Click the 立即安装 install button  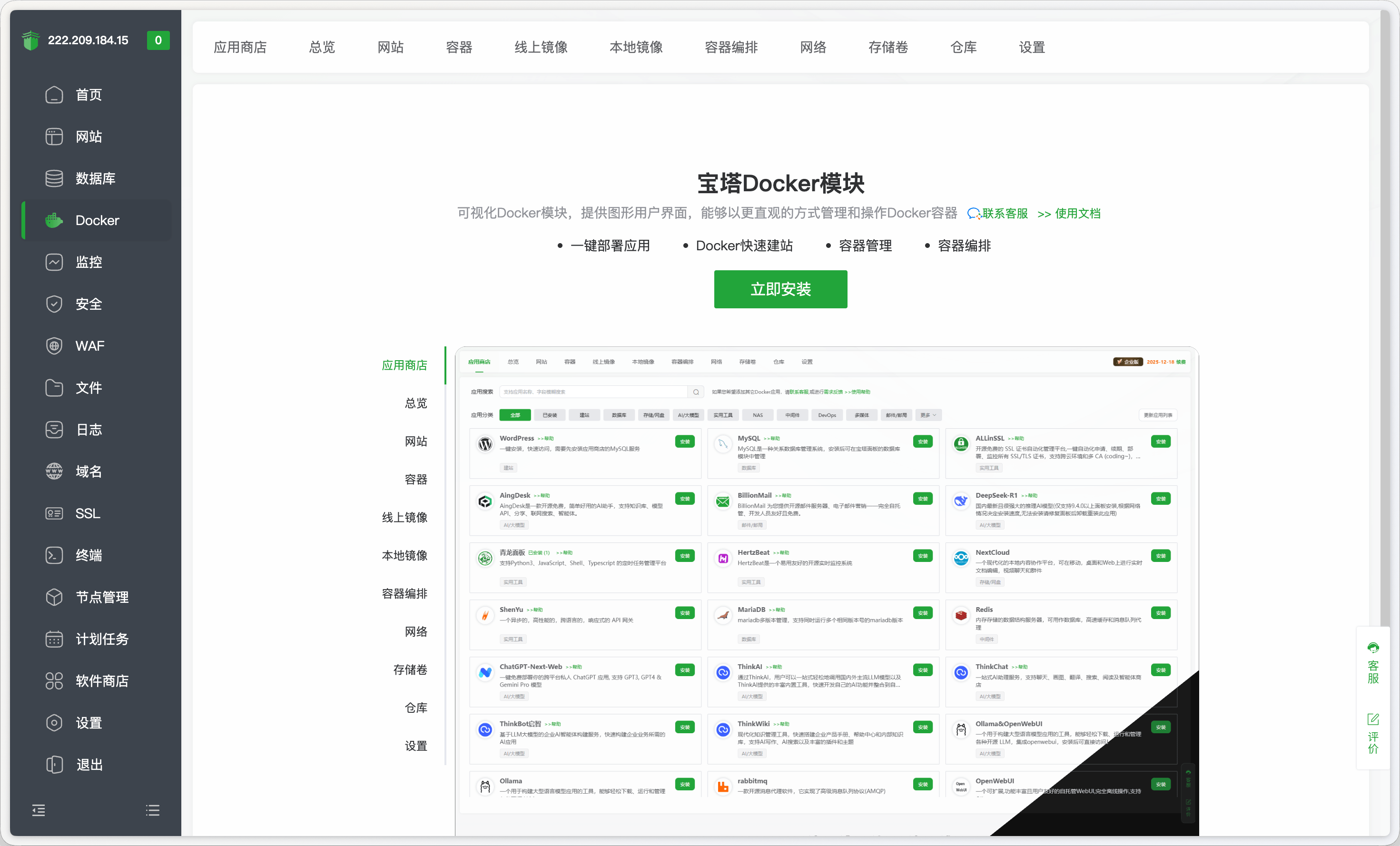(x=781, y=289)
